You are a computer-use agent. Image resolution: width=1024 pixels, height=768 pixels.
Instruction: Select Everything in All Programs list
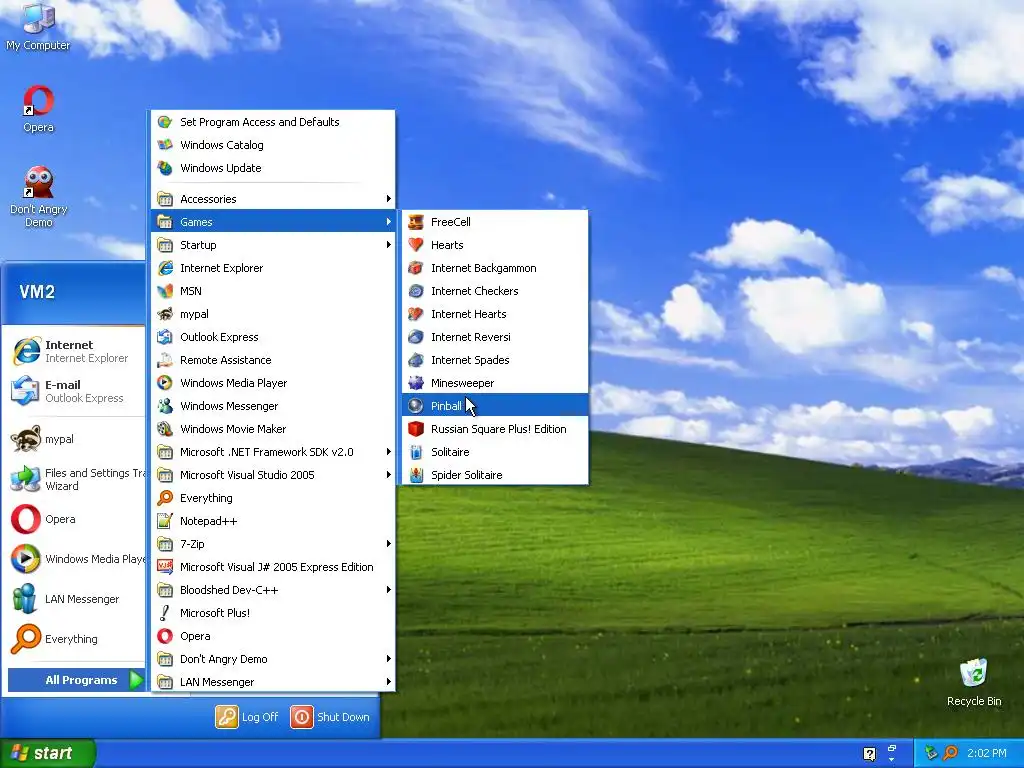pyautogui.click(x=273, y=498)
